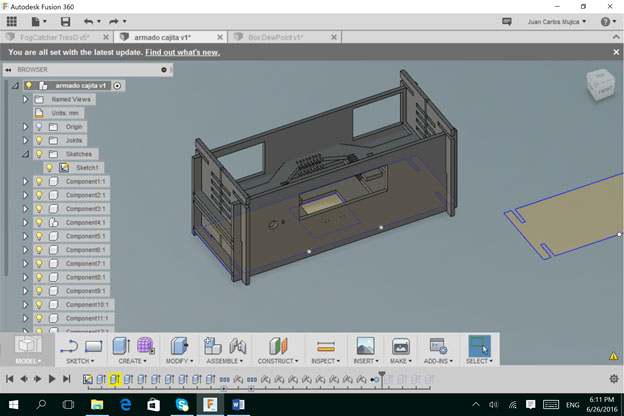This screenshot has height=416, width=624.
Task: Click the Redo arrow
Action: coord(114,21)
